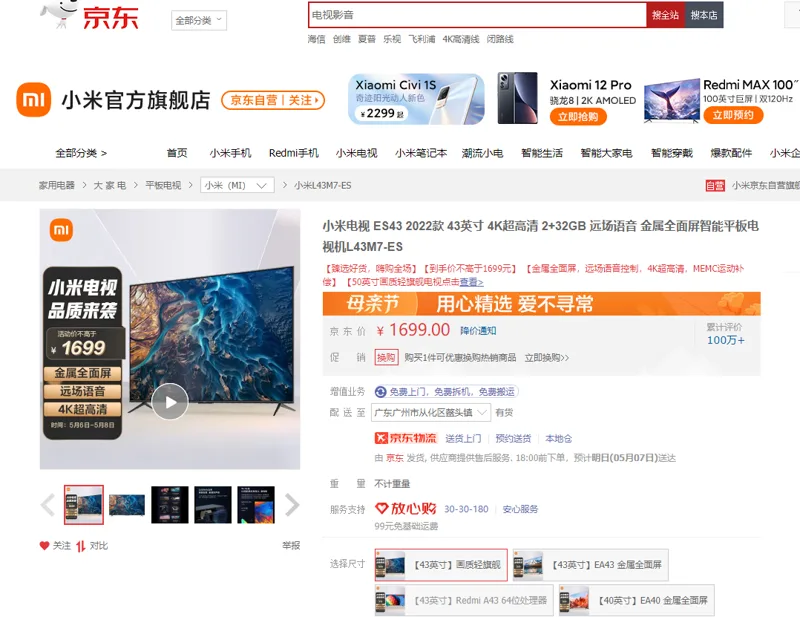This screenshot has height=617, width=800.
Task: Open the 潮流小电 menu item
Action: tap(482, 153)
